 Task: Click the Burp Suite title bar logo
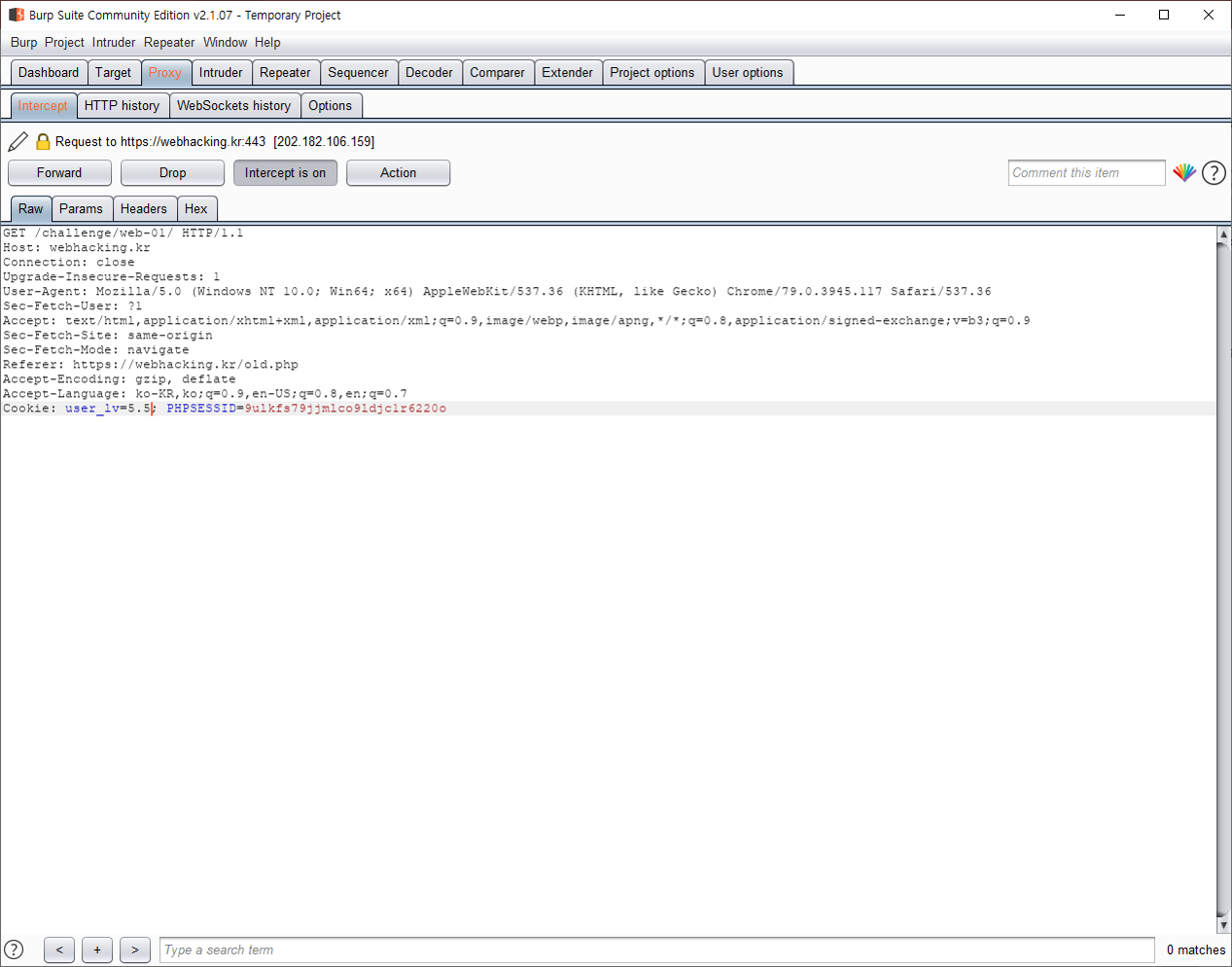pos(17,15)
